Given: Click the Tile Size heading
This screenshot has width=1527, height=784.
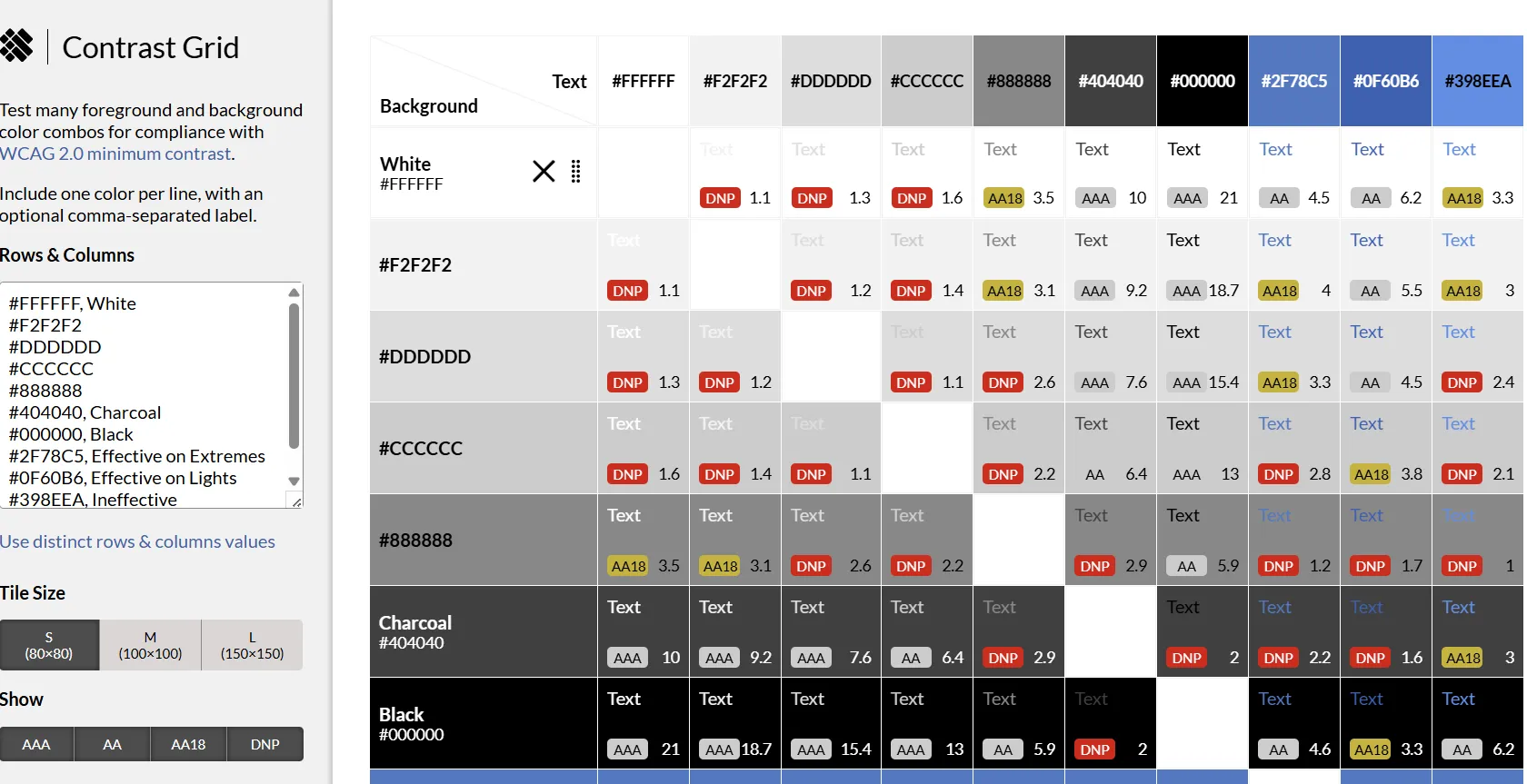Looking at the screenshot, I should [33, 593].
